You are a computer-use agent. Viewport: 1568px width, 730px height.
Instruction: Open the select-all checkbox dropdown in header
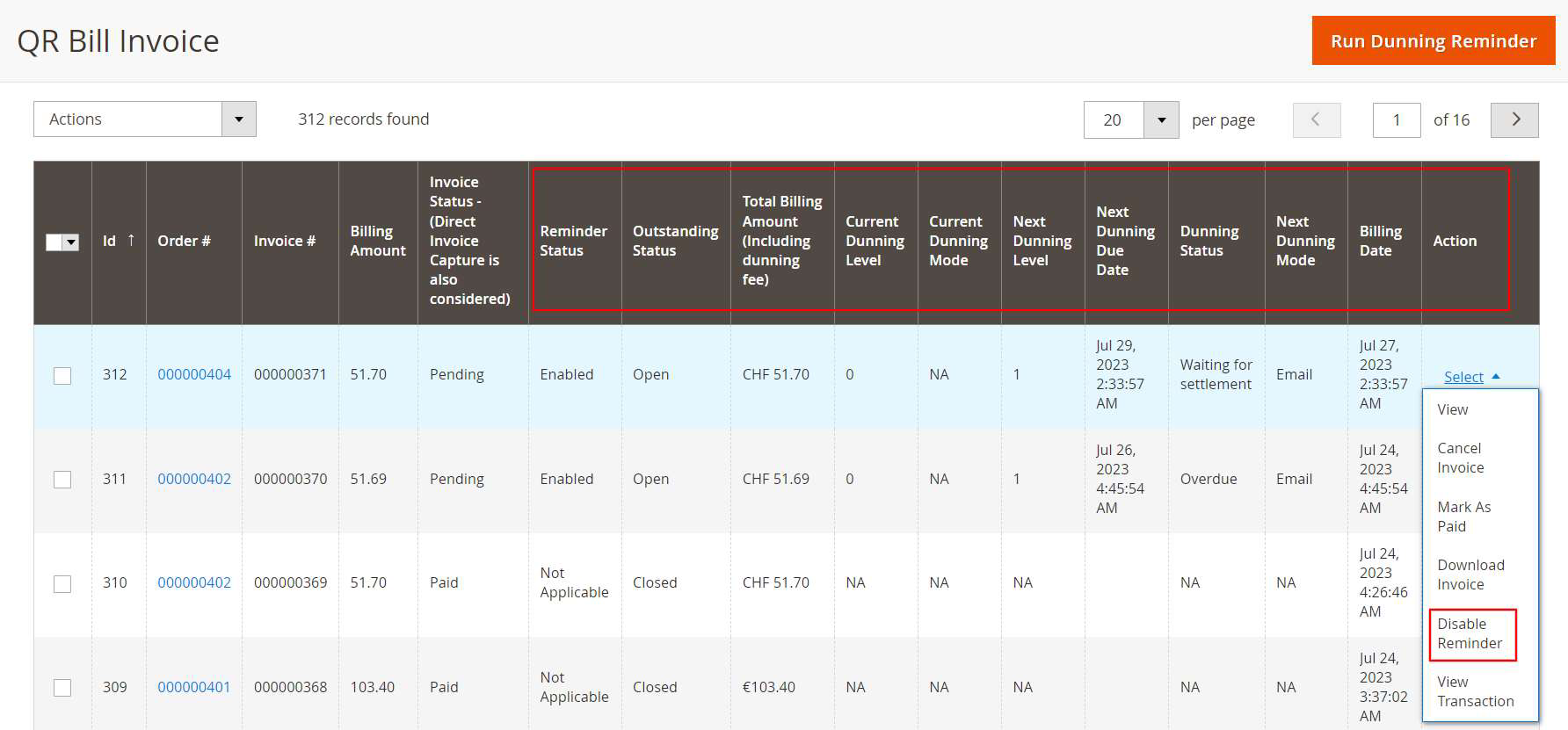click(x=71, y=242)
